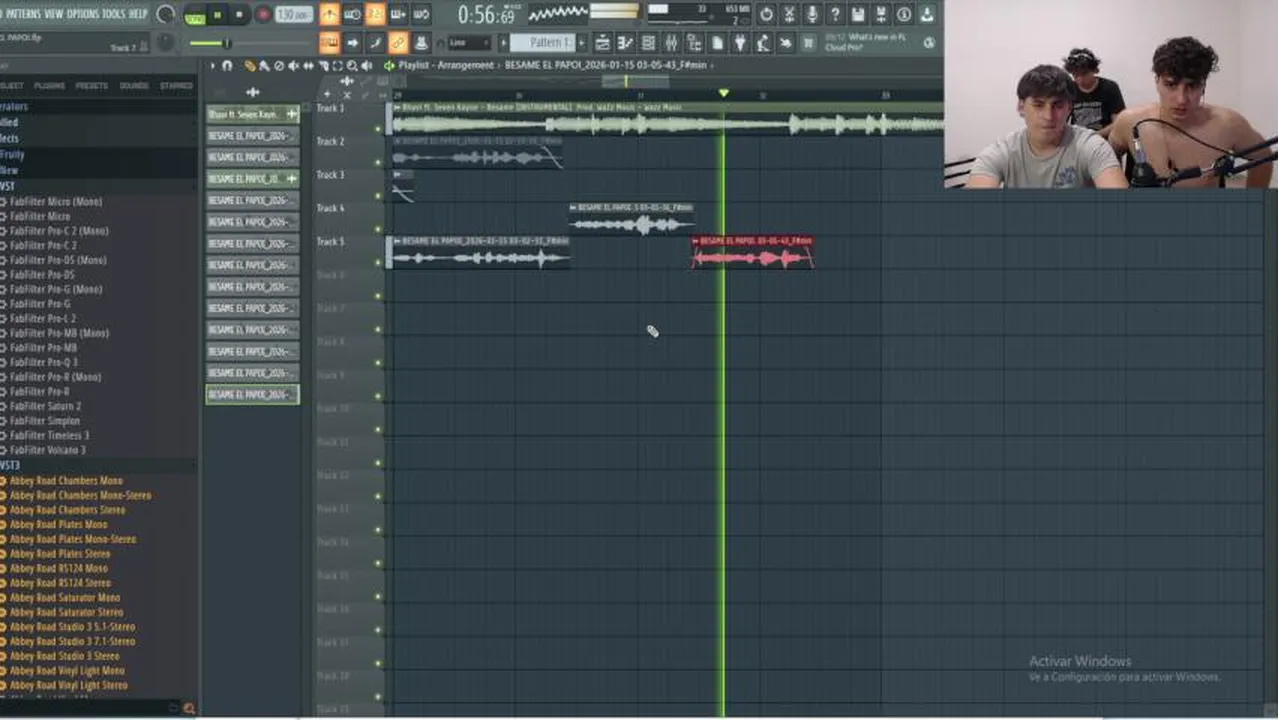Expand the Fruity browser folder
1278x720 pixels.
[12, 155]
